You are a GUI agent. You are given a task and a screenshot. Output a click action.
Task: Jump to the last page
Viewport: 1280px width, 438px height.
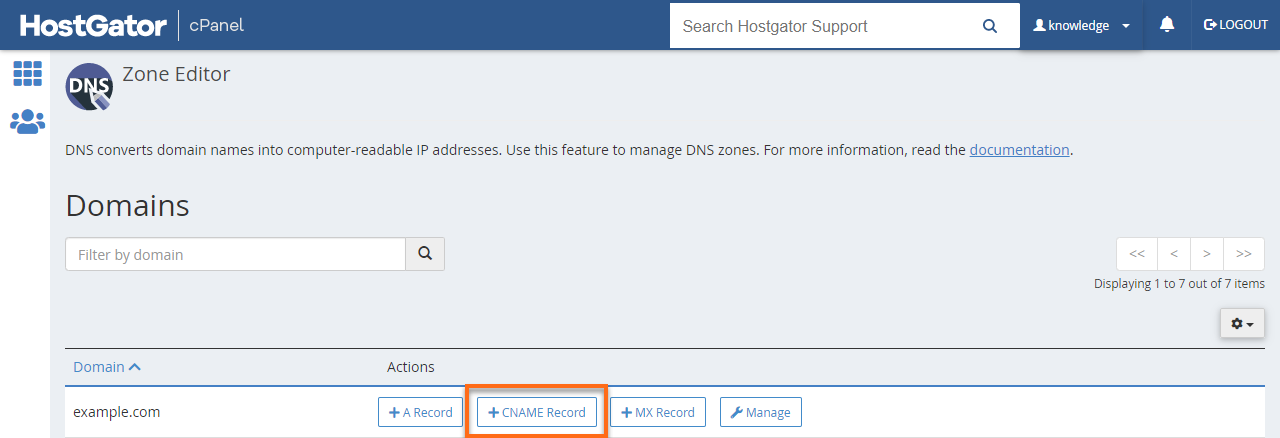tap(1243, 254)
